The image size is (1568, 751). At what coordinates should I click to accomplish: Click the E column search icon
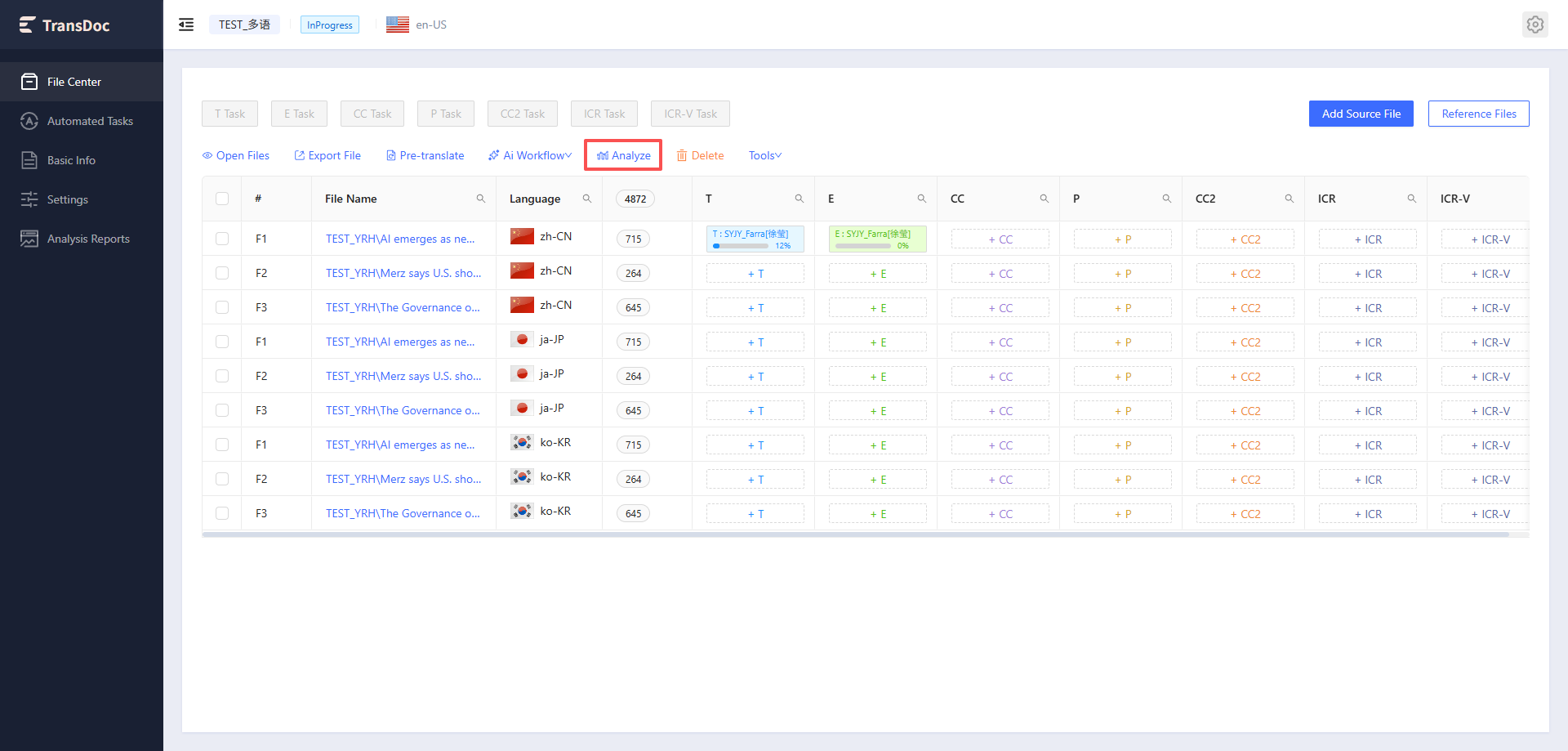pos(922,199)
